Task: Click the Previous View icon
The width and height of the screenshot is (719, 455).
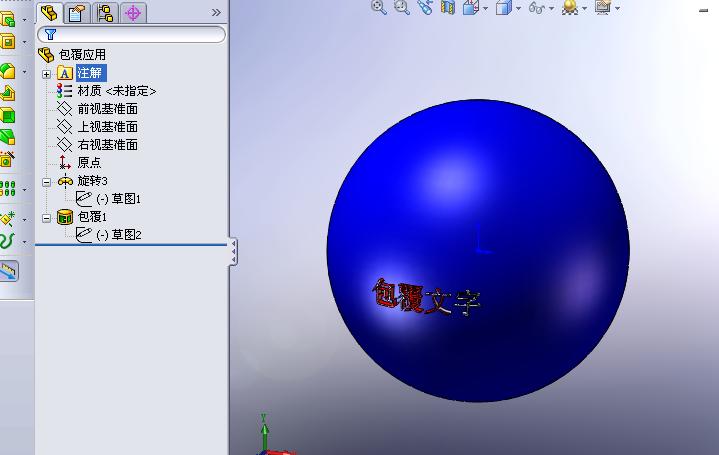Action: point(425,7)
